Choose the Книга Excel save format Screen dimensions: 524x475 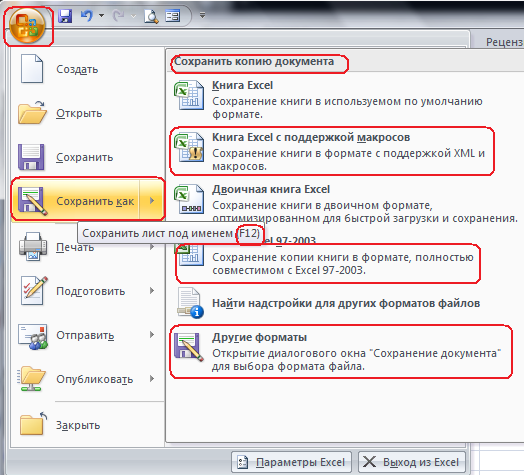[346, 99]
